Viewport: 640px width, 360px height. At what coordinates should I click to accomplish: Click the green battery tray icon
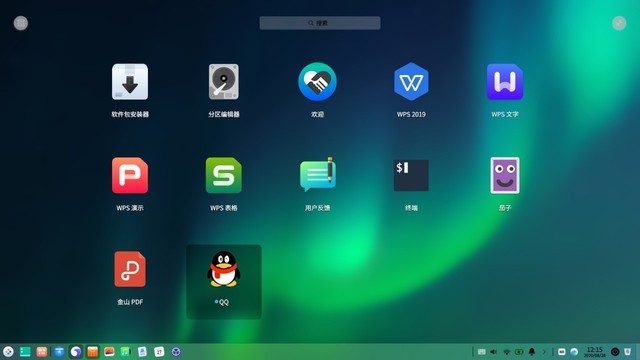[519, 352]
